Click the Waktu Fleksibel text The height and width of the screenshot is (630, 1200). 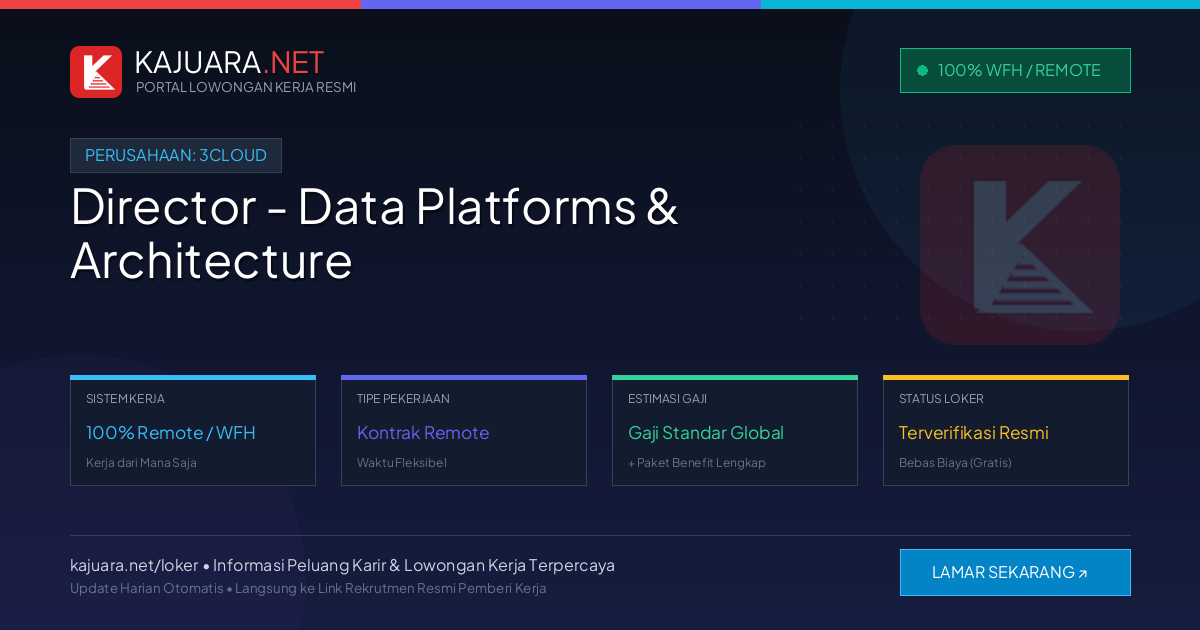coord(402,463)
